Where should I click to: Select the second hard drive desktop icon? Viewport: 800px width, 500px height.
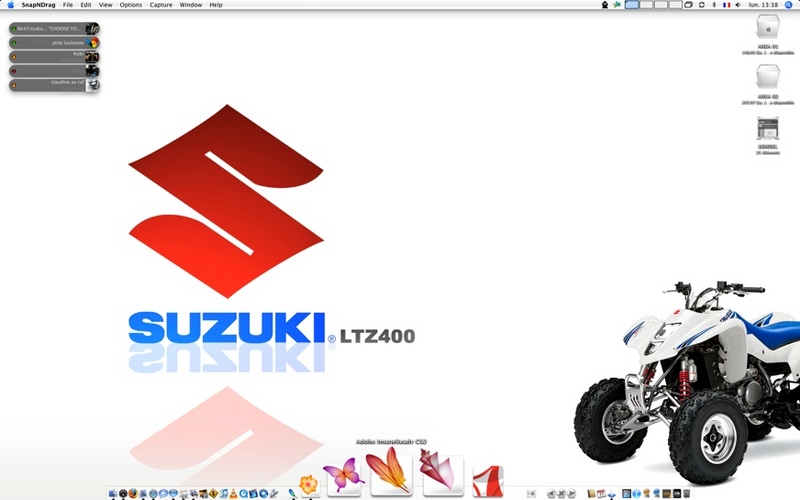click(x=768, y=77)
